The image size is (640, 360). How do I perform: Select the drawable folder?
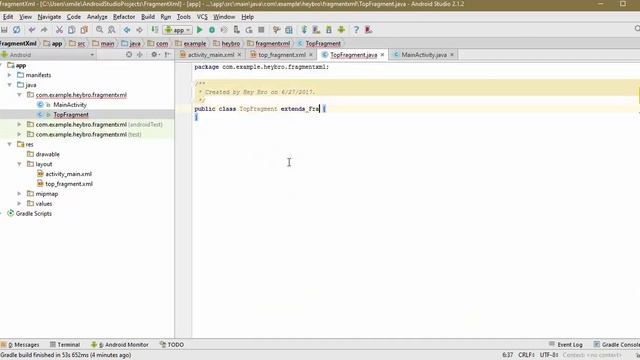pyautogui.click(x=47, y=154)
